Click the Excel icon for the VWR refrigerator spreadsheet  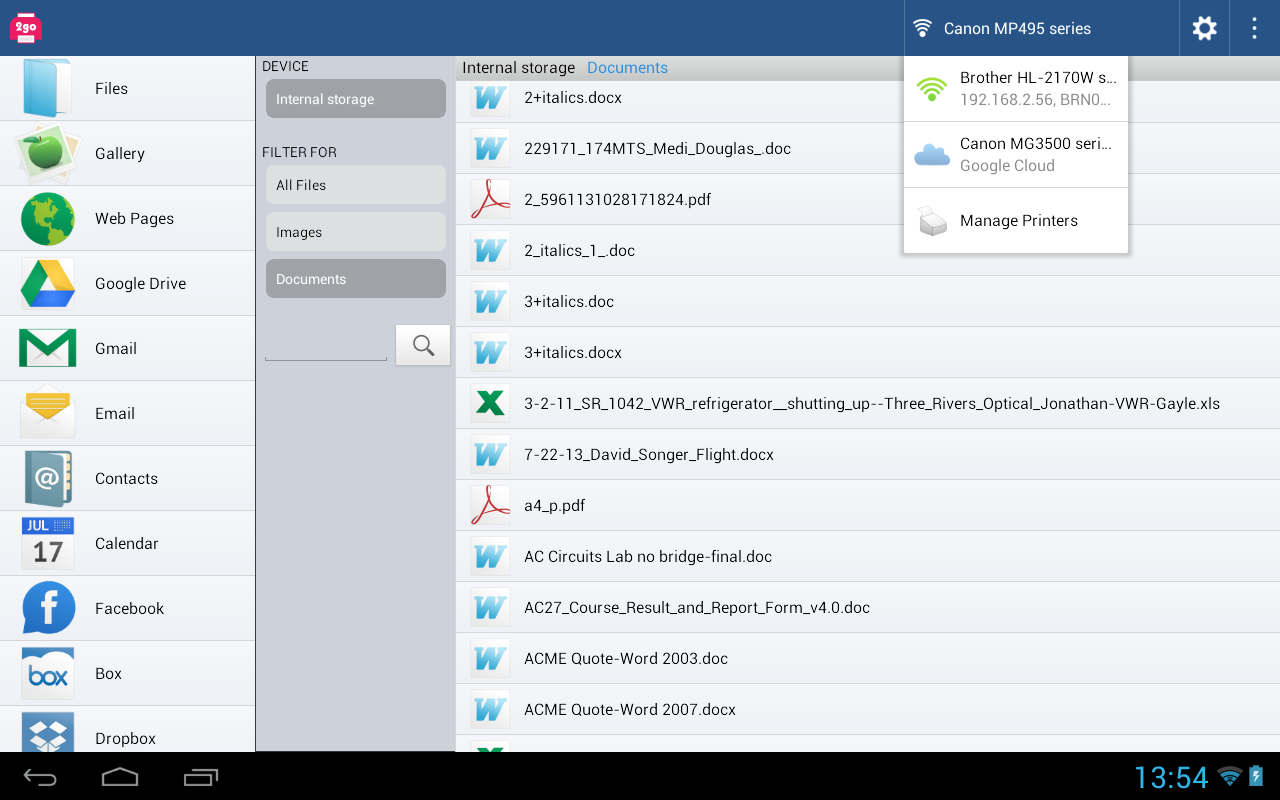pyautogui.click(x=490, y=403)
